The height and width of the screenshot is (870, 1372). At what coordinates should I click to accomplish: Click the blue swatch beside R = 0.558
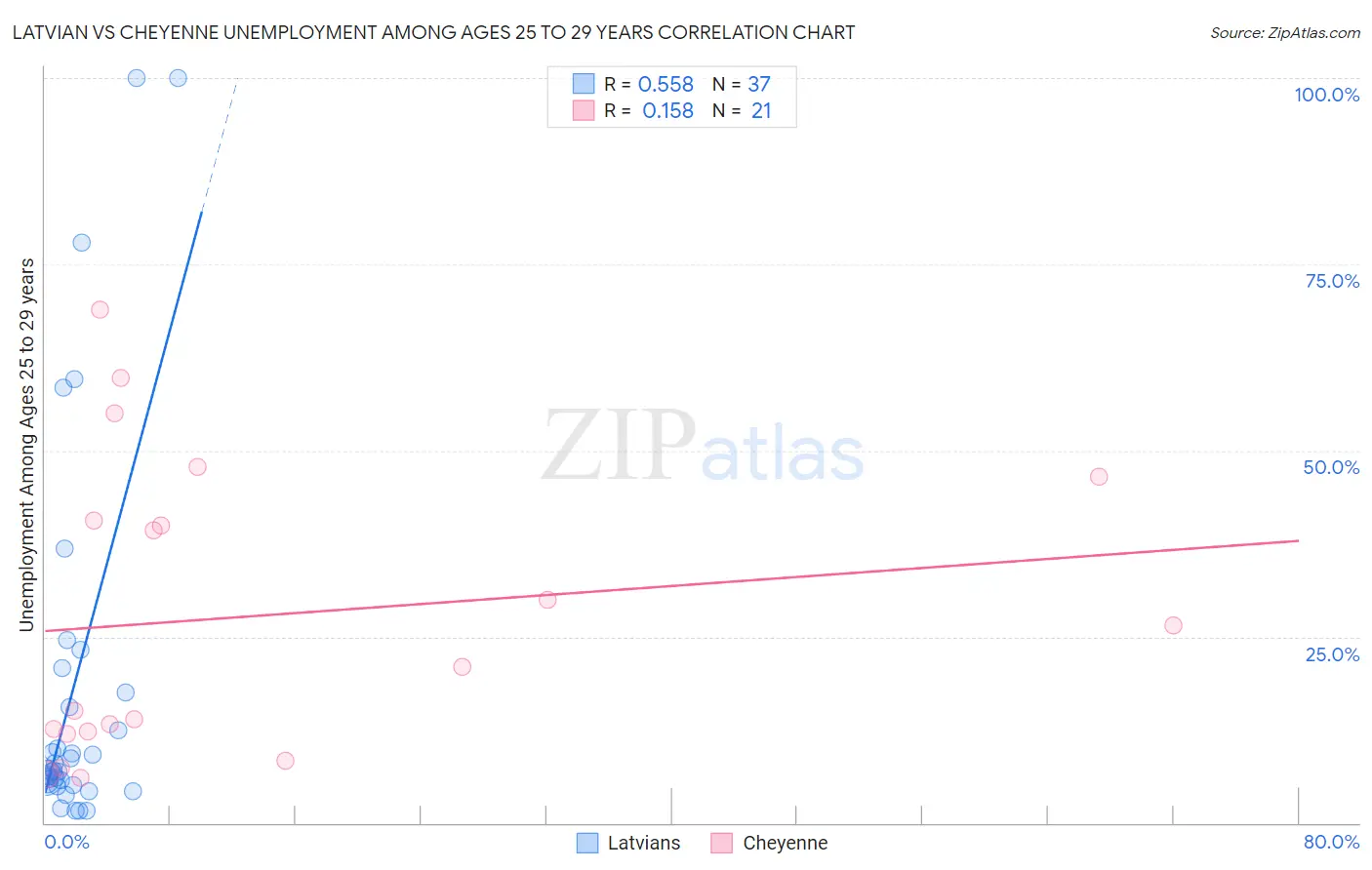pyautogui.click(x=584, y=84)
